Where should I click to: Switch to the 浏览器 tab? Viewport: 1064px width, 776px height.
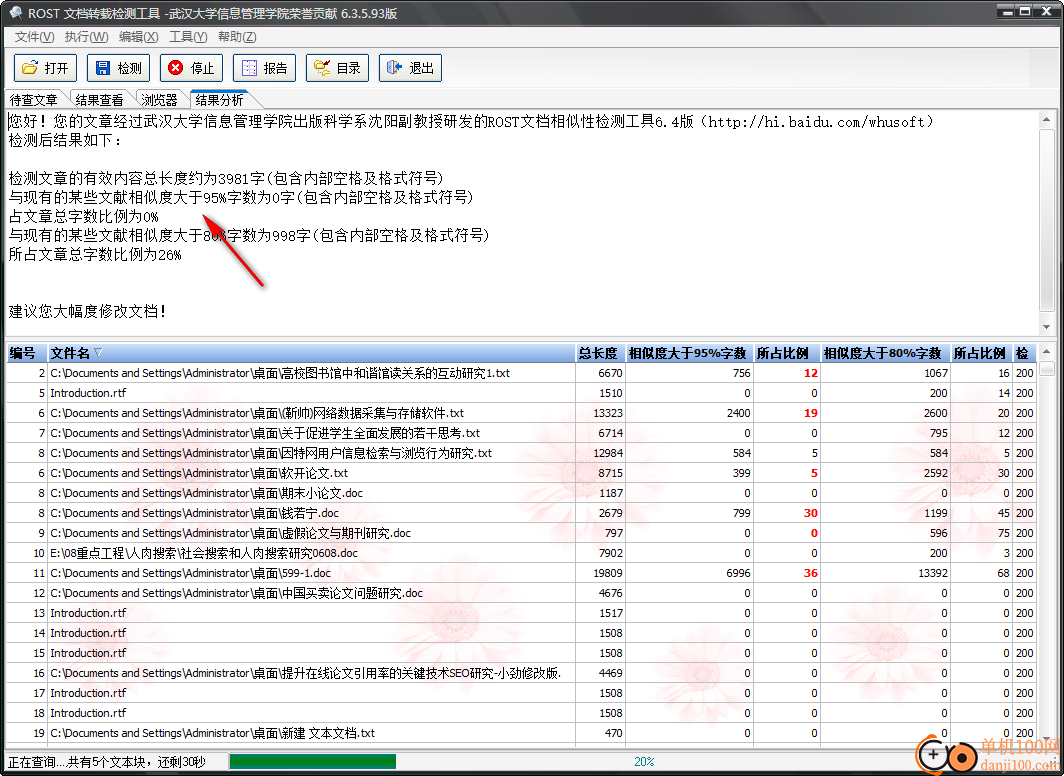pos(159,100)
